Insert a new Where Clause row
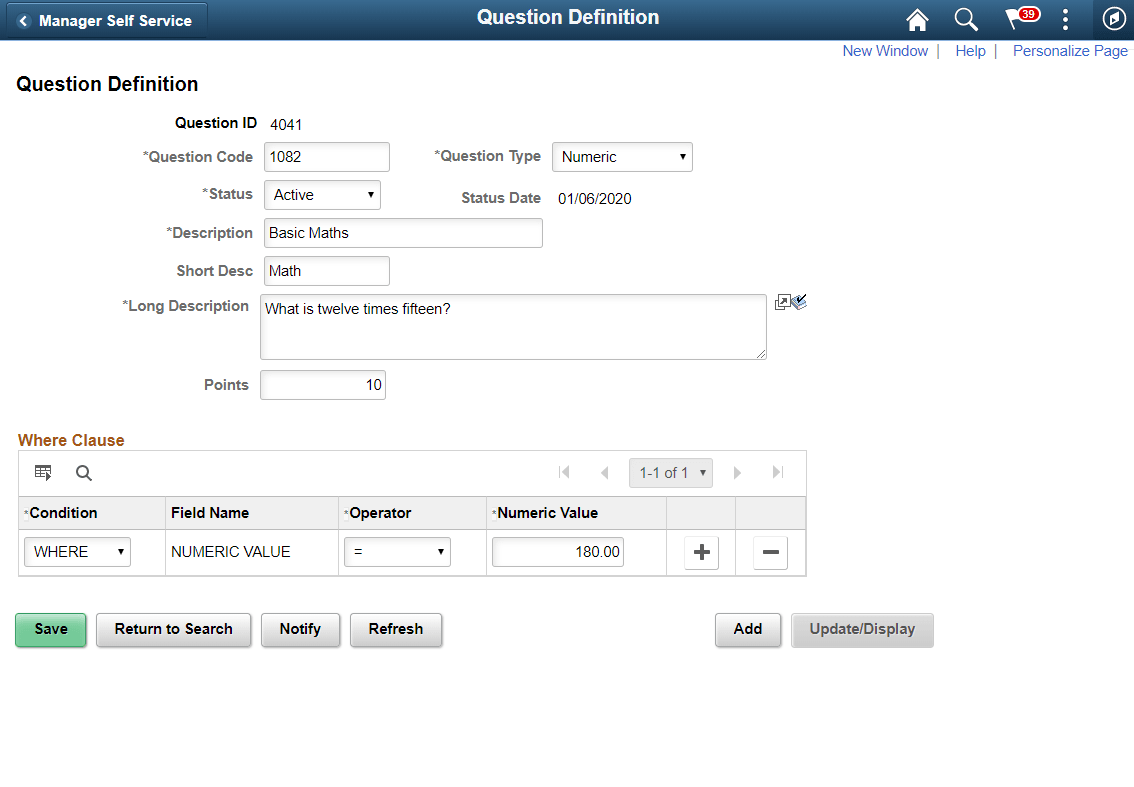The image size is (1134, 787). tap(701, 552)
